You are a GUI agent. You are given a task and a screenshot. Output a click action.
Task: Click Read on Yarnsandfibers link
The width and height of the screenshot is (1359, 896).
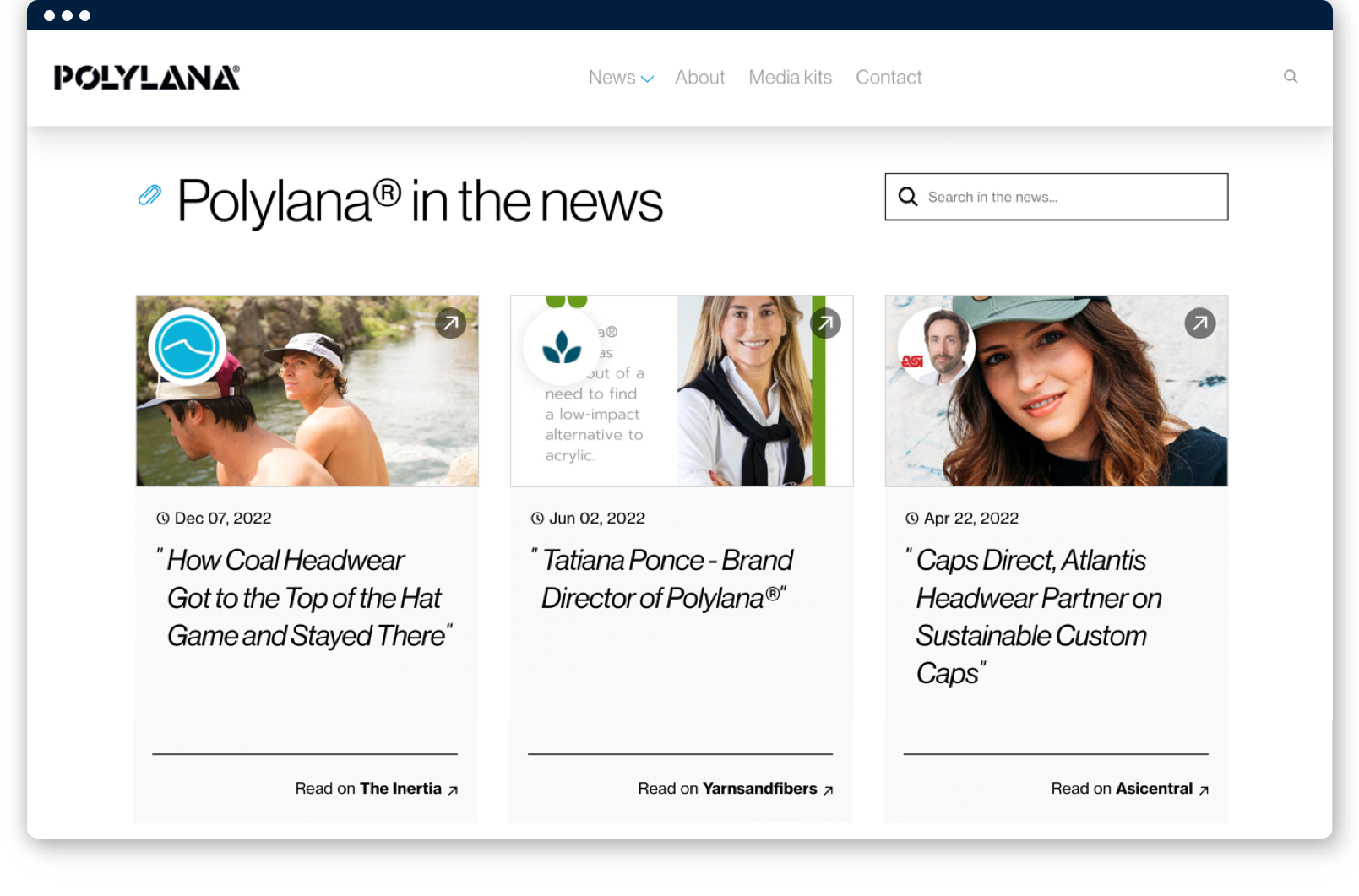[735, 789]
